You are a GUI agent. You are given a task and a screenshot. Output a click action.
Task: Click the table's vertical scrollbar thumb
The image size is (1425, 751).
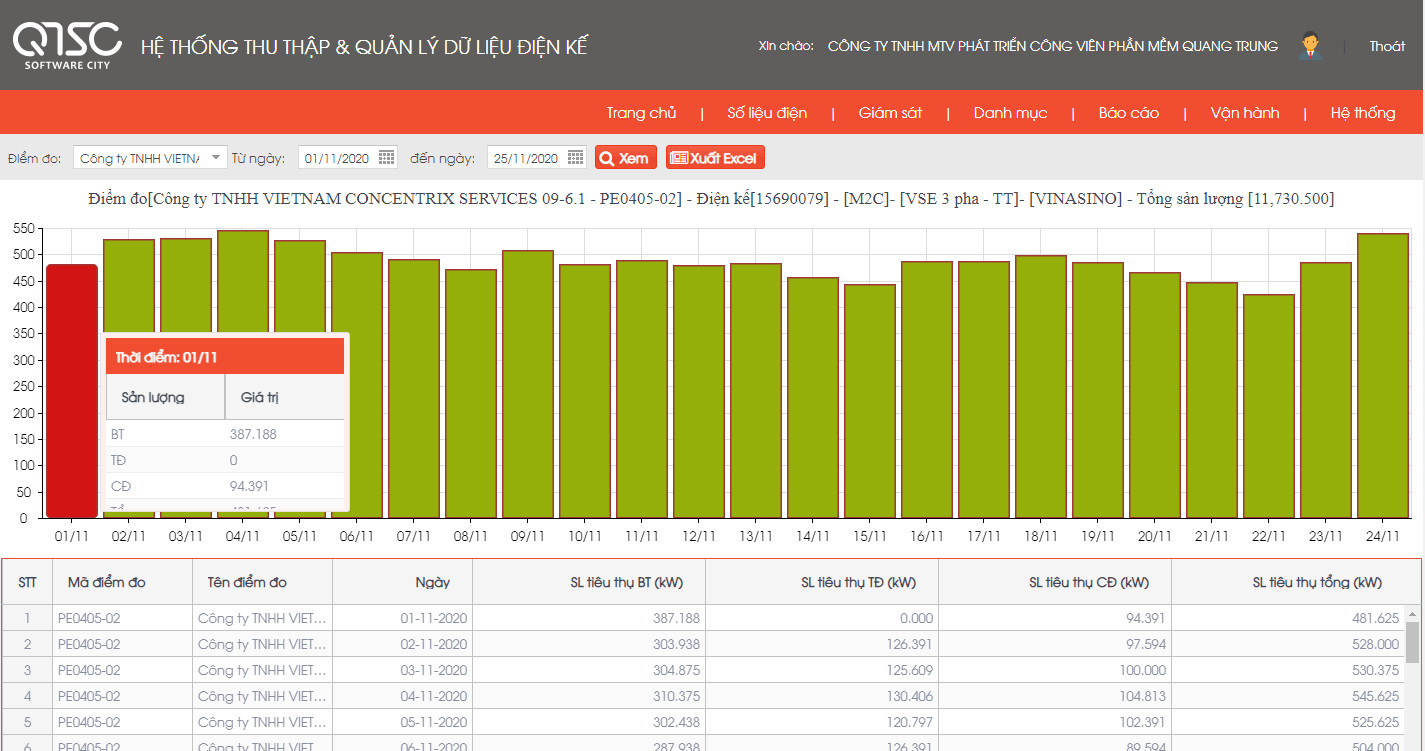(x=1412, y=642)
